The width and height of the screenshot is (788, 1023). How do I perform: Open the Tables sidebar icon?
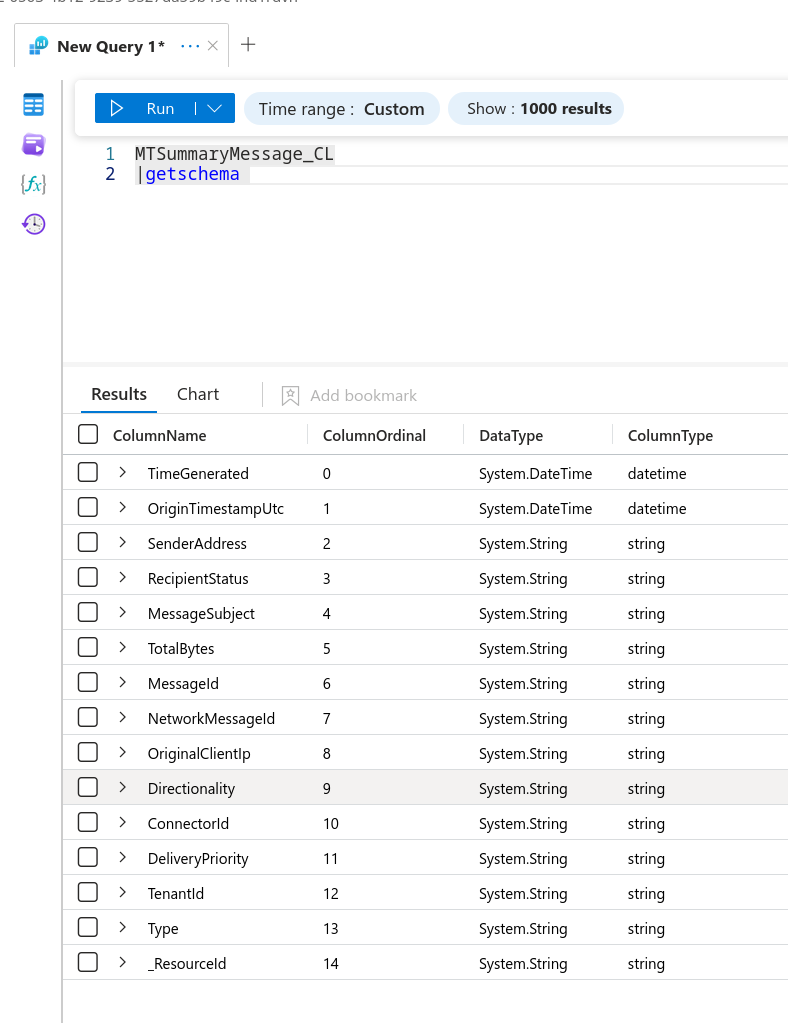tap(34, 105)
